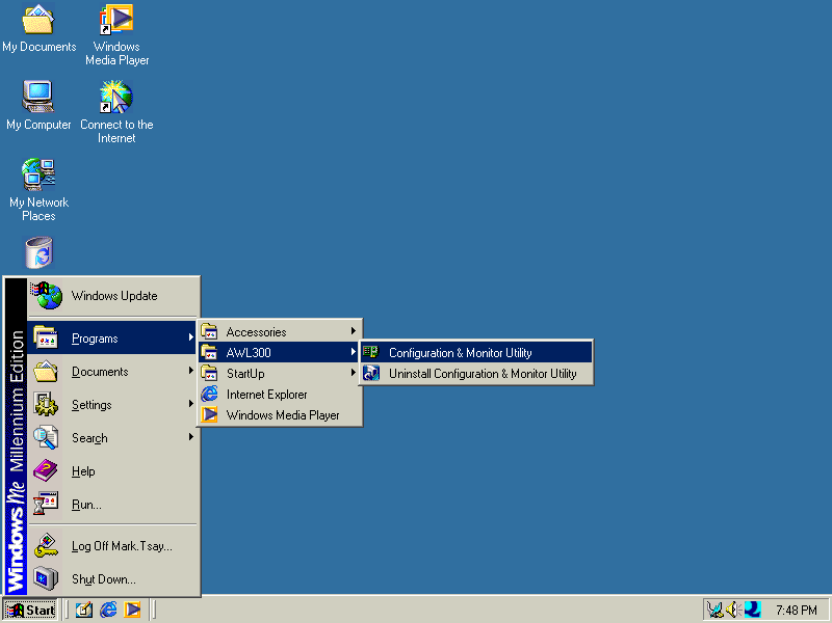Click the Uninstall Configuration & Monitor Utility icon
The width and height of the screenshot is (832, 623).
pos(371,373)
